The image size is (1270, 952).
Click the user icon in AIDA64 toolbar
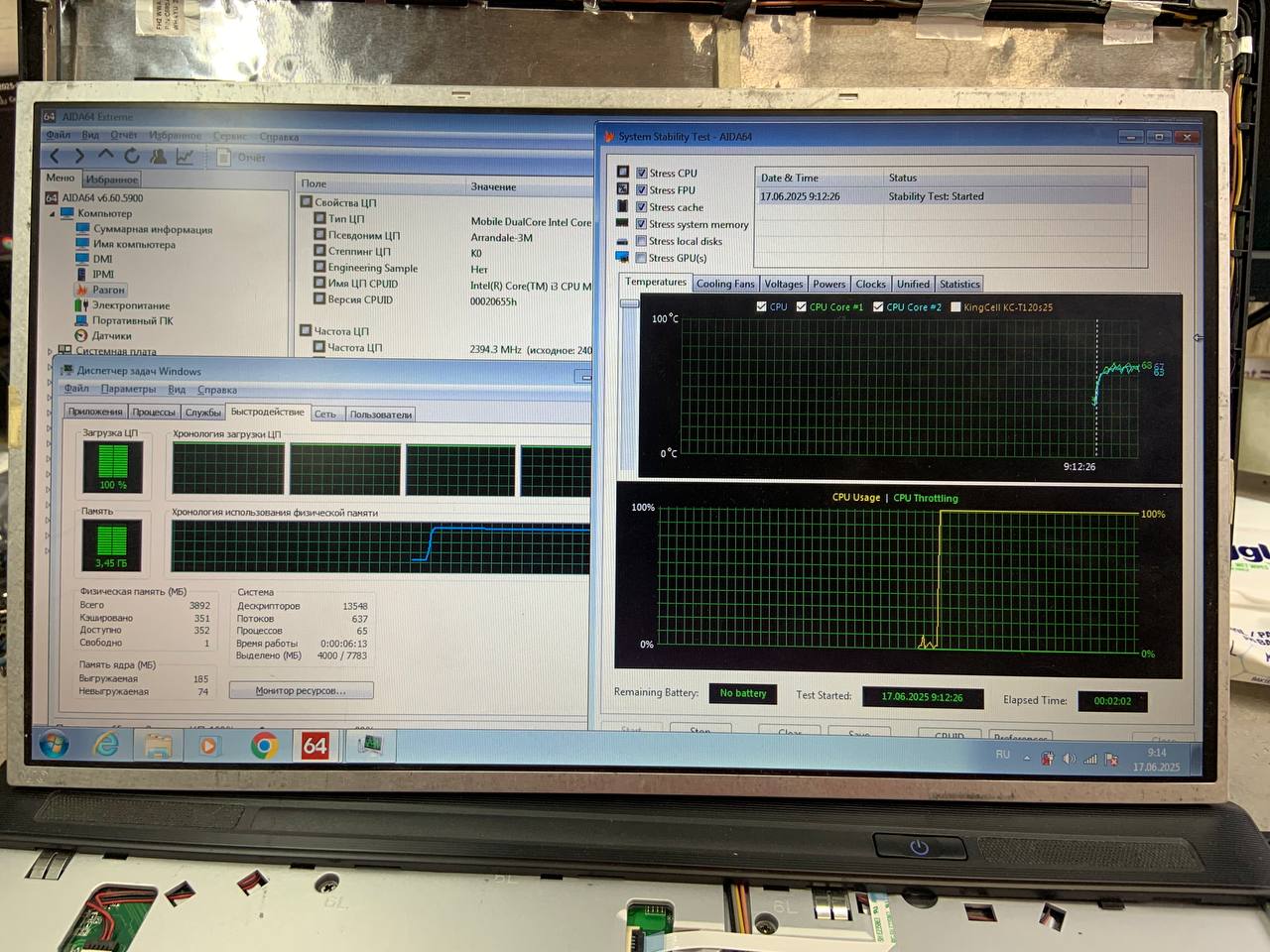(x=158, y=157)
